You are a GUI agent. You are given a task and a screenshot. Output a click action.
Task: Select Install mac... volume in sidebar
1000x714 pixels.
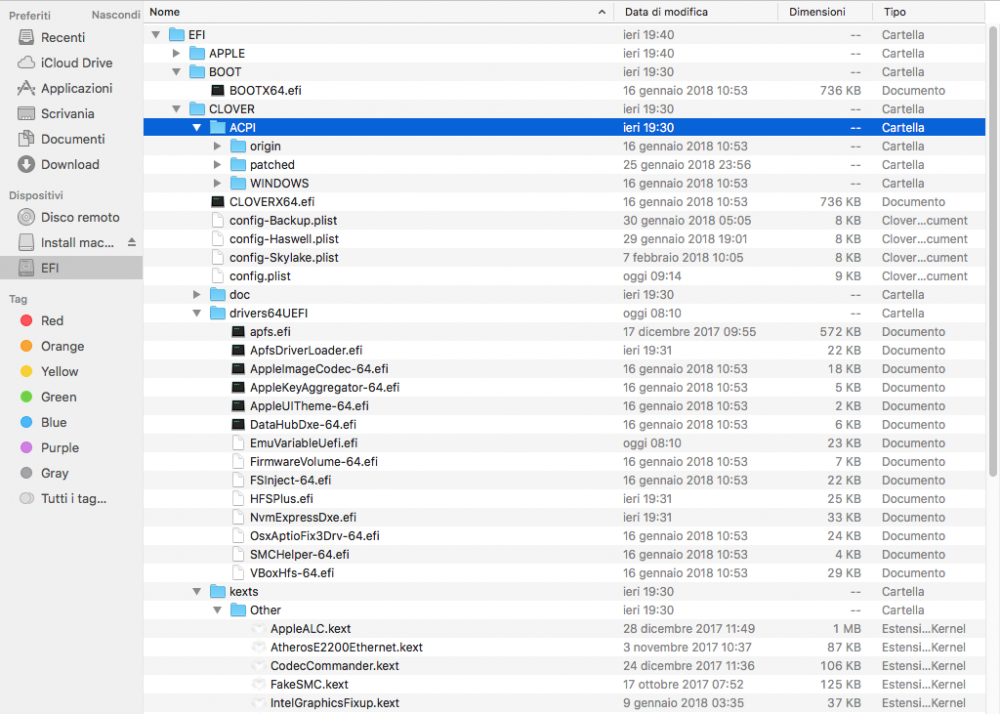click(66, 243)
